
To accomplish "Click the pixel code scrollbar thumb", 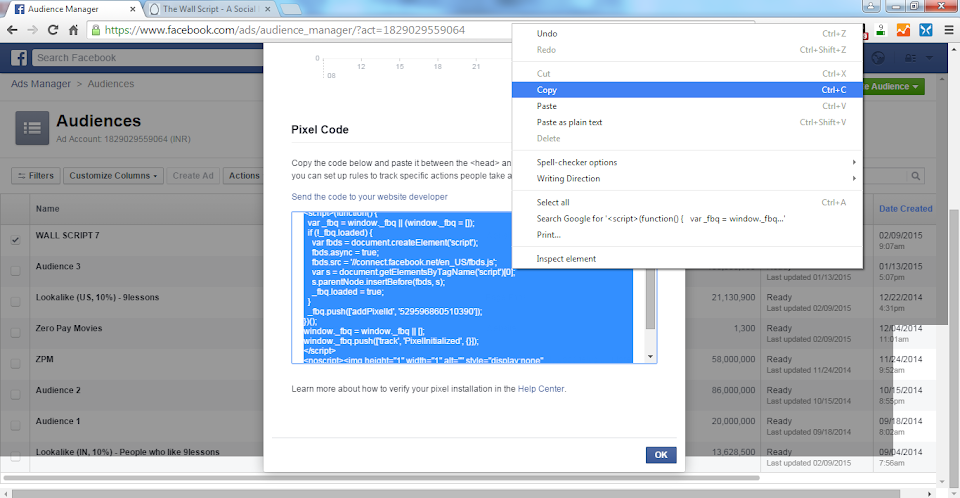I will (x=650, y=300).
